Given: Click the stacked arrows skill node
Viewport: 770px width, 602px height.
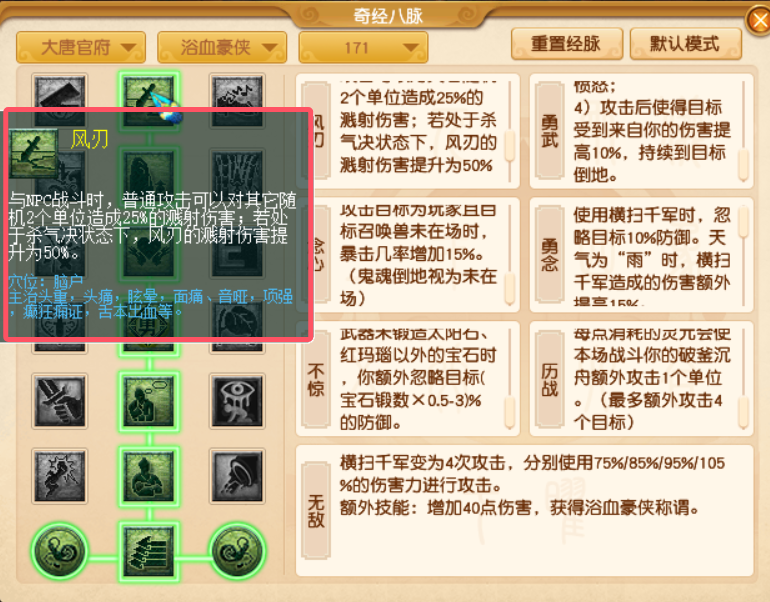Looking at the screenshot, I should pyautogui.click(x=148, y=551).
